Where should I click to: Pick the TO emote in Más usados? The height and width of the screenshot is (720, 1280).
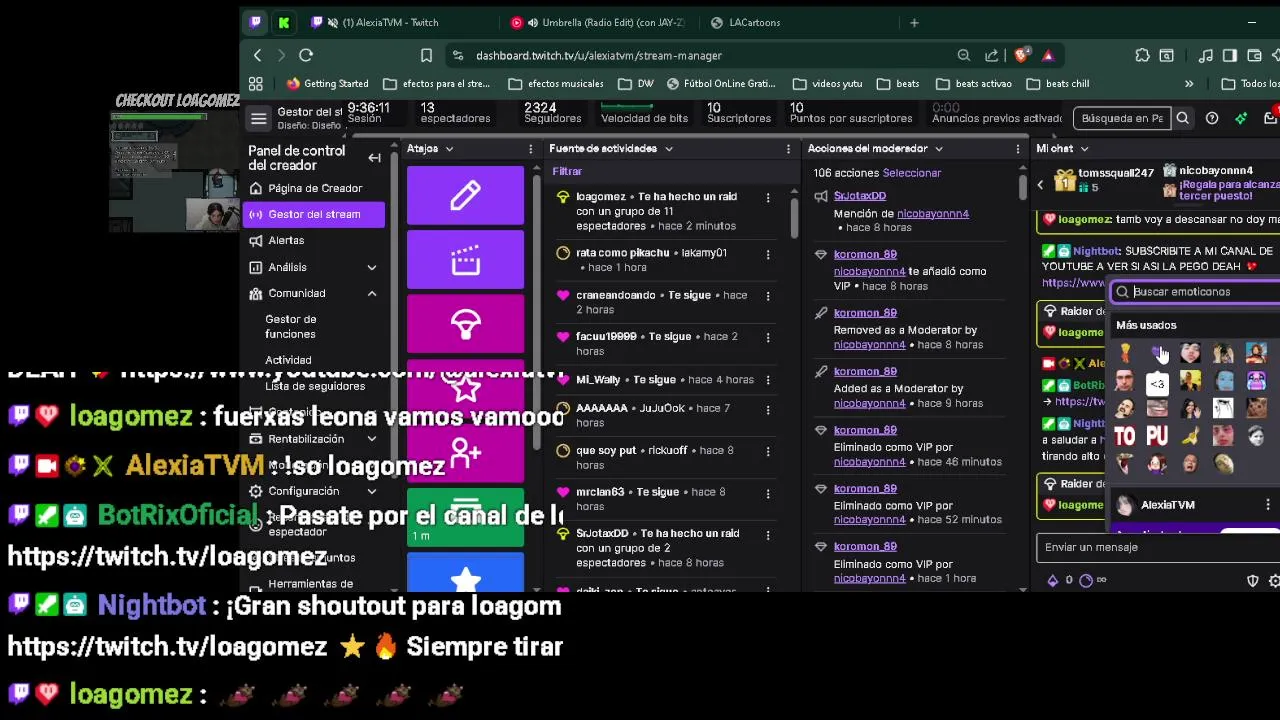click(x=1125, y=436)
